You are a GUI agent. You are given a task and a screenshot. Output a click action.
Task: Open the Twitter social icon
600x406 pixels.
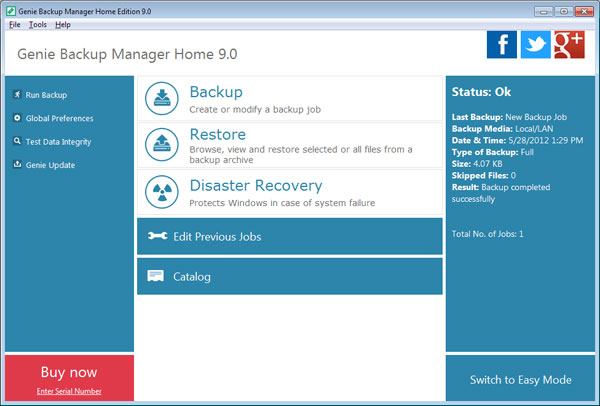(535, 45)
